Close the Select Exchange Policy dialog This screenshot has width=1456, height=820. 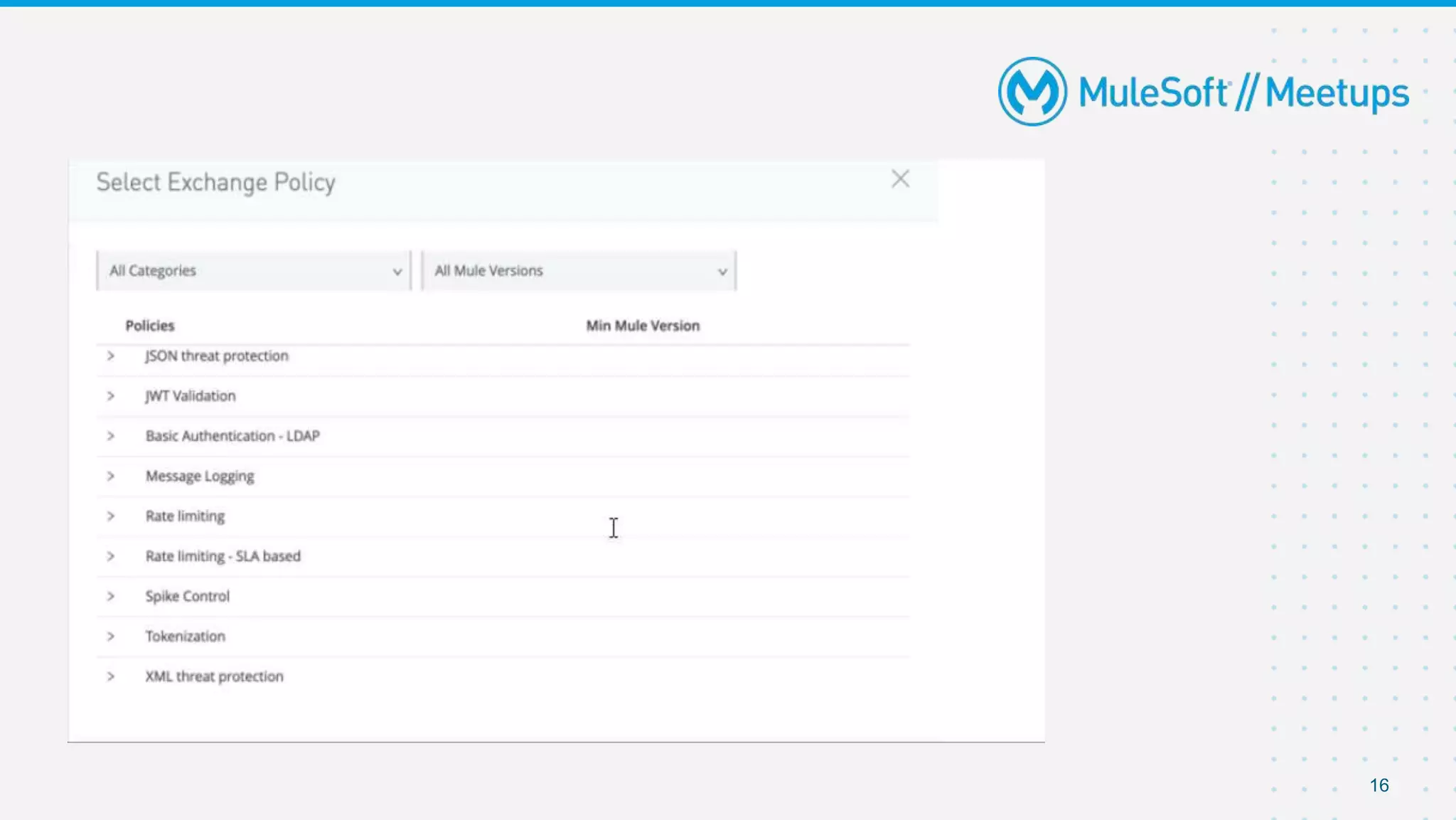pos(900,179)
